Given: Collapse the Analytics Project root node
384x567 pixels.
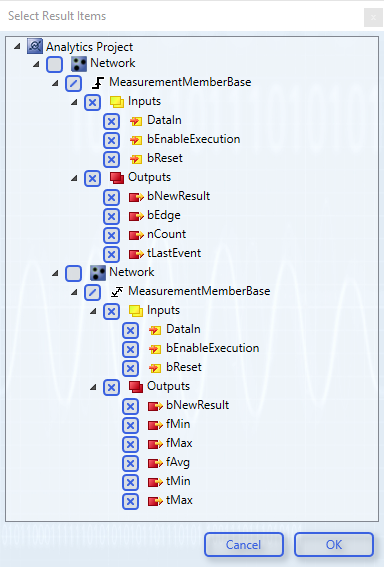Looking at the screenshot, I should click(x=17, y=46).
